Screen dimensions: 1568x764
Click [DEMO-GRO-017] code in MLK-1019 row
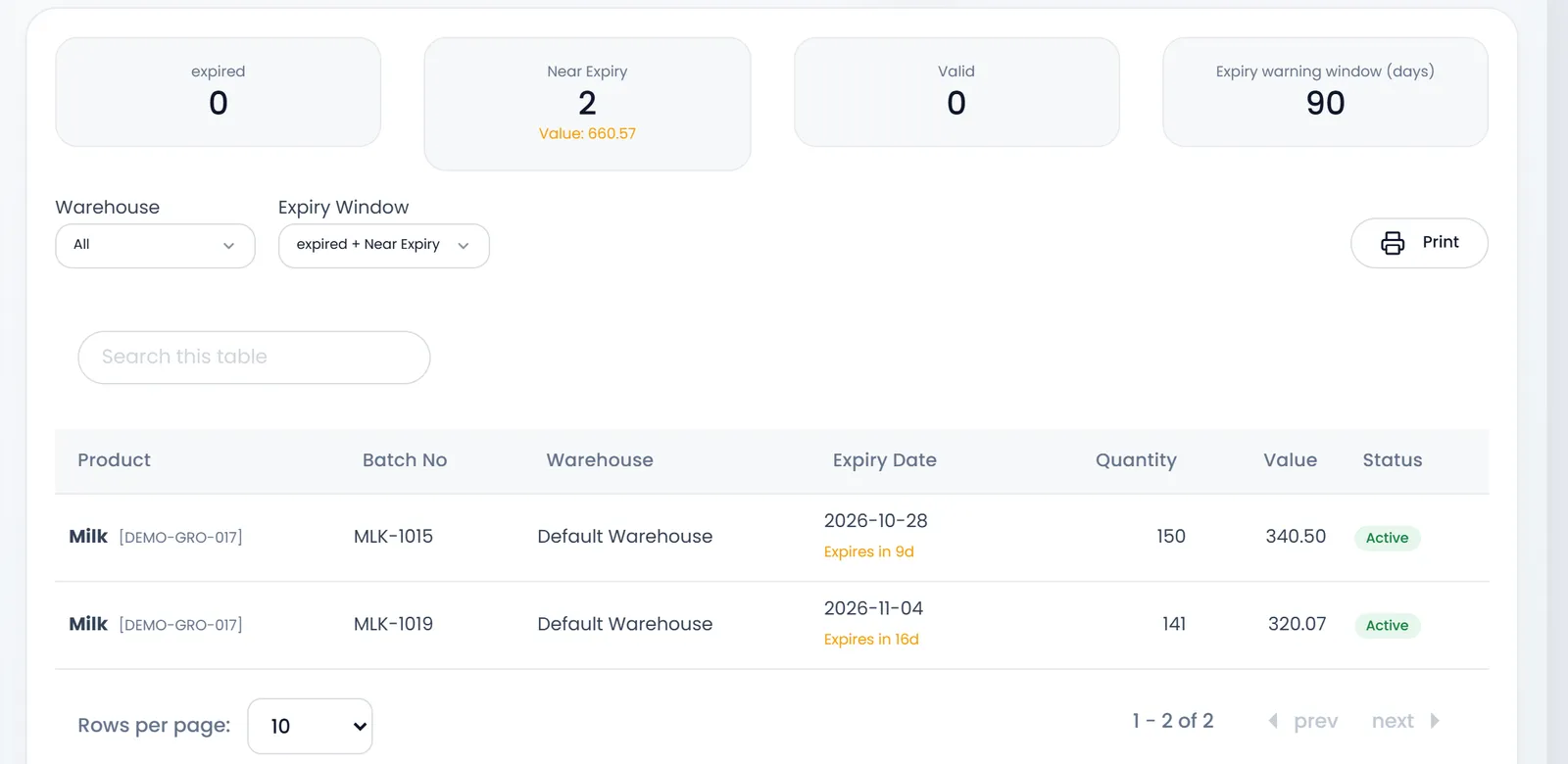(180, 625)
